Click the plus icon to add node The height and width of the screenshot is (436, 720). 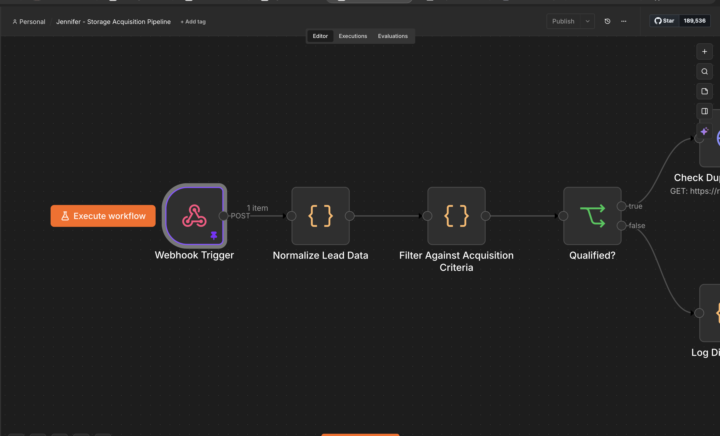(704, 51)
